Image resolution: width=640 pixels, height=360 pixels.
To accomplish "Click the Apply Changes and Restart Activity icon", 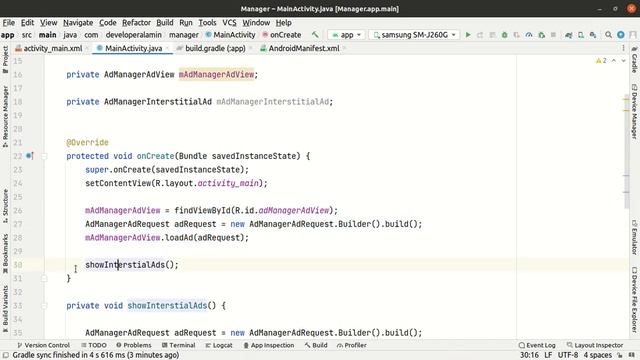I will tap(480, 35).
